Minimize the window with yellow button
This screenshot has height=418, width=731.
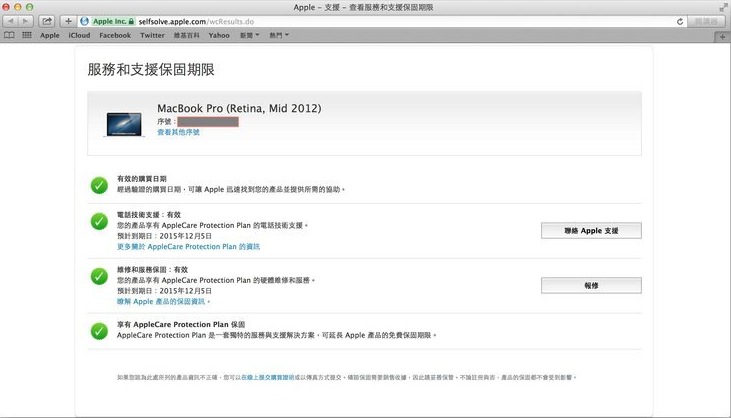click(18, 7)
